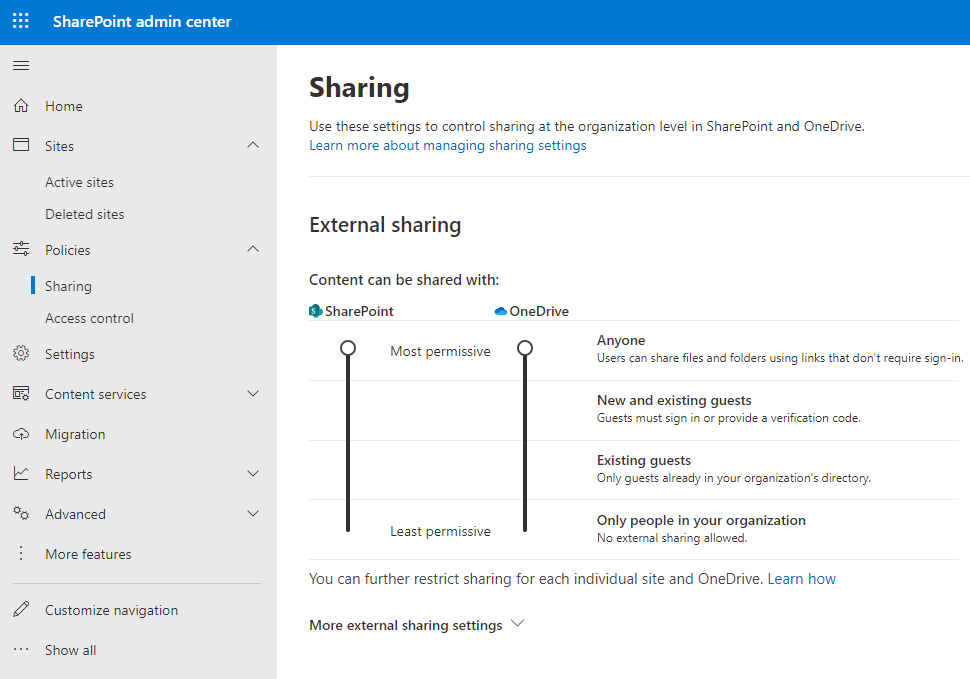Collapse the Policies section chevron
This screenshot has width=970, height=679.
click(253, 249)
